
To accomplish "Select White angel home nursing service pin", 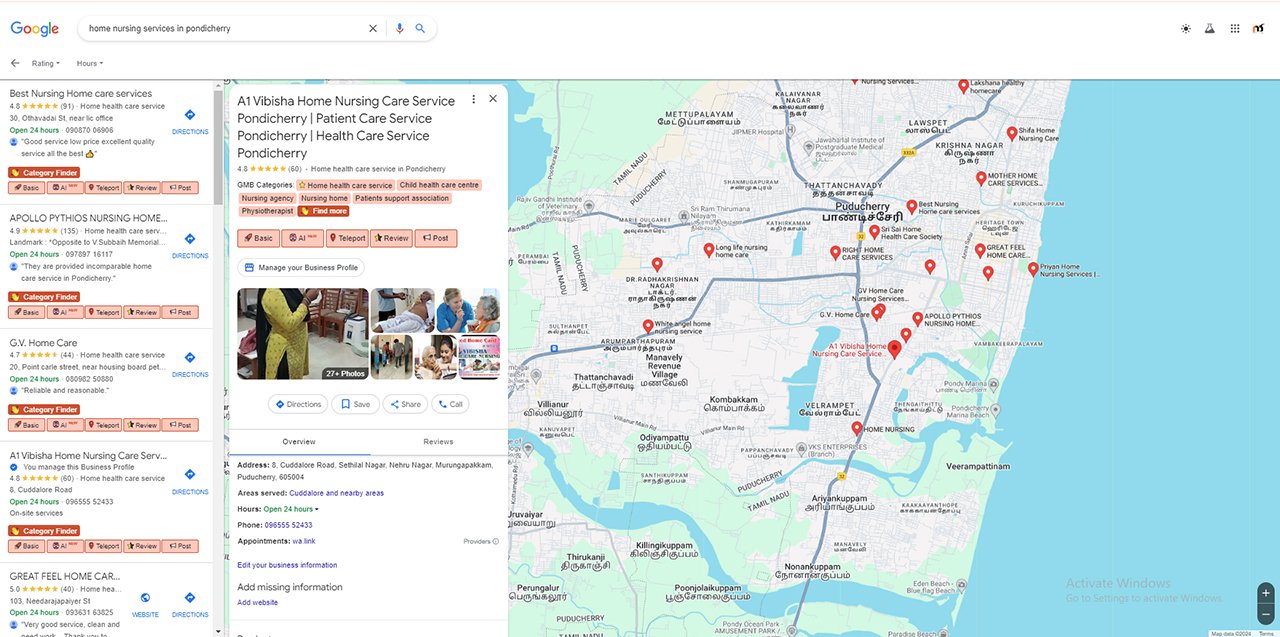I will click(x=648, y=326).
